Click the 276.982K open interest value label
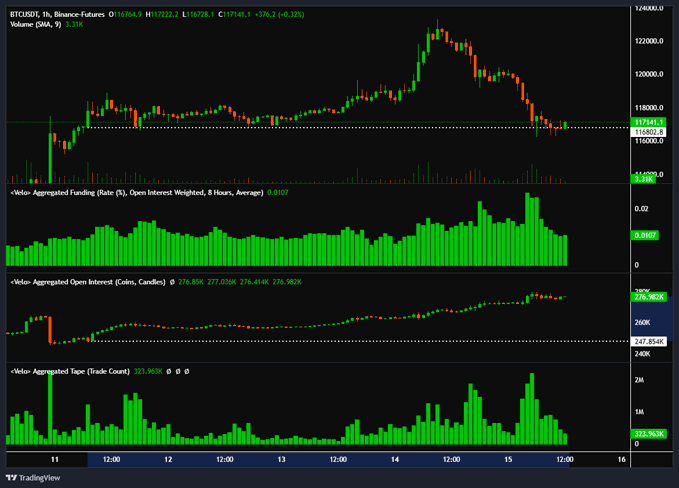The width and height of the screenshot is (679, 488). click(649, 297)
